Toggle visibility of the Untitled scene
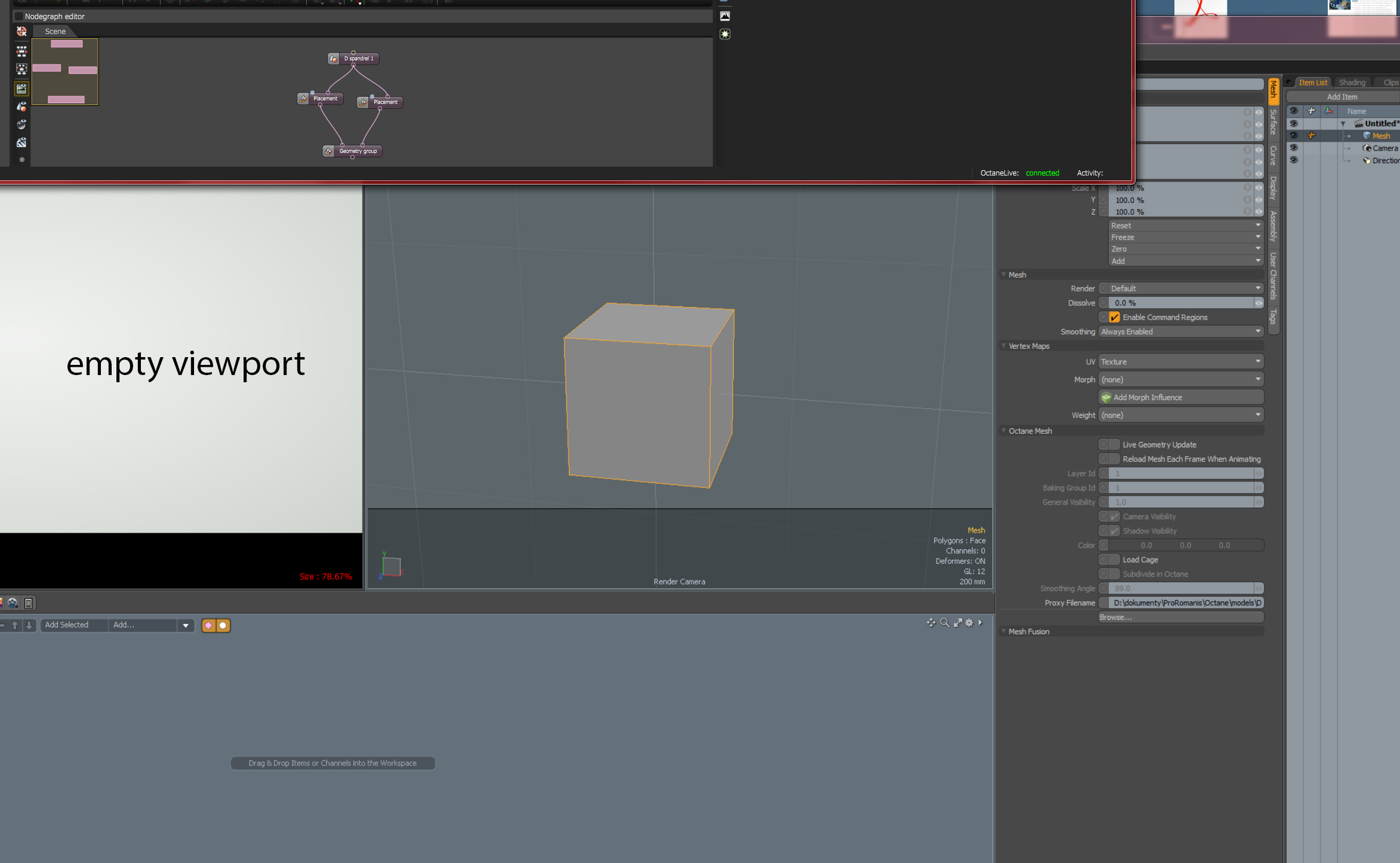This screenshot has width=1400, height=863. pos(1294,124)
